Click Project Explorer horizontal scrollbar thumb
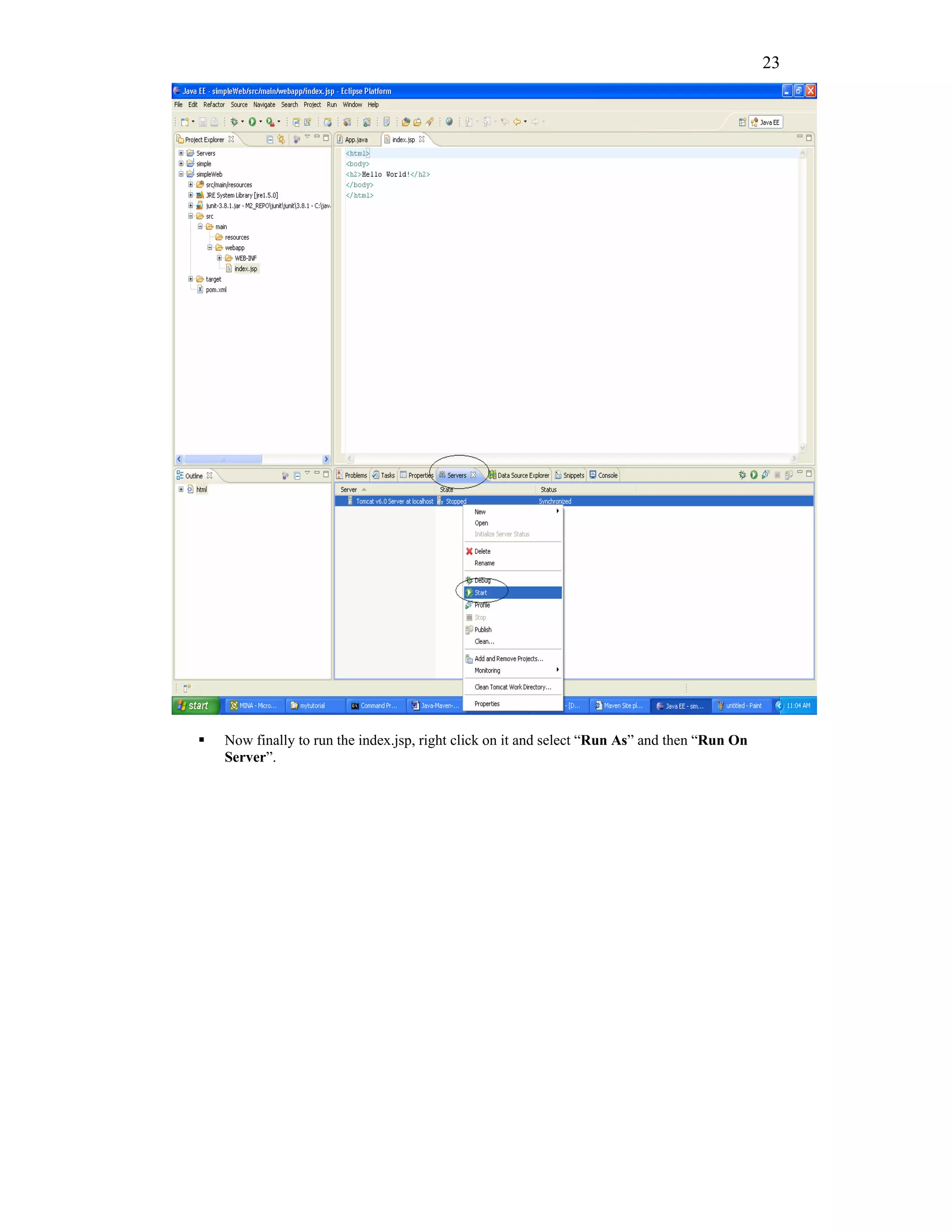This screenshot has width=952, height=1232. [x=223, y=459]
